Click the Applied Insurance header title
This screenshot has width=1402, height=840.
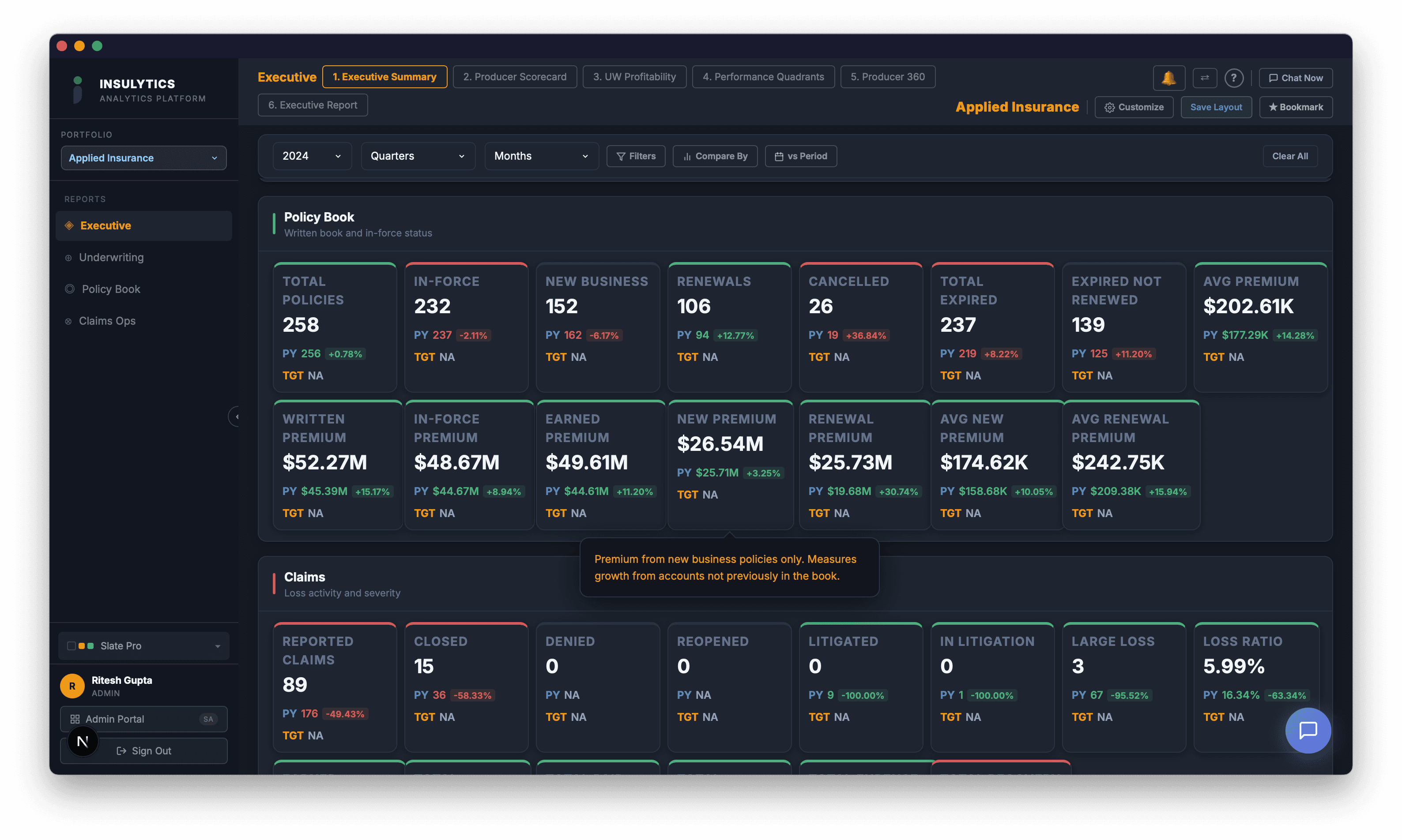click(1017, 107)
